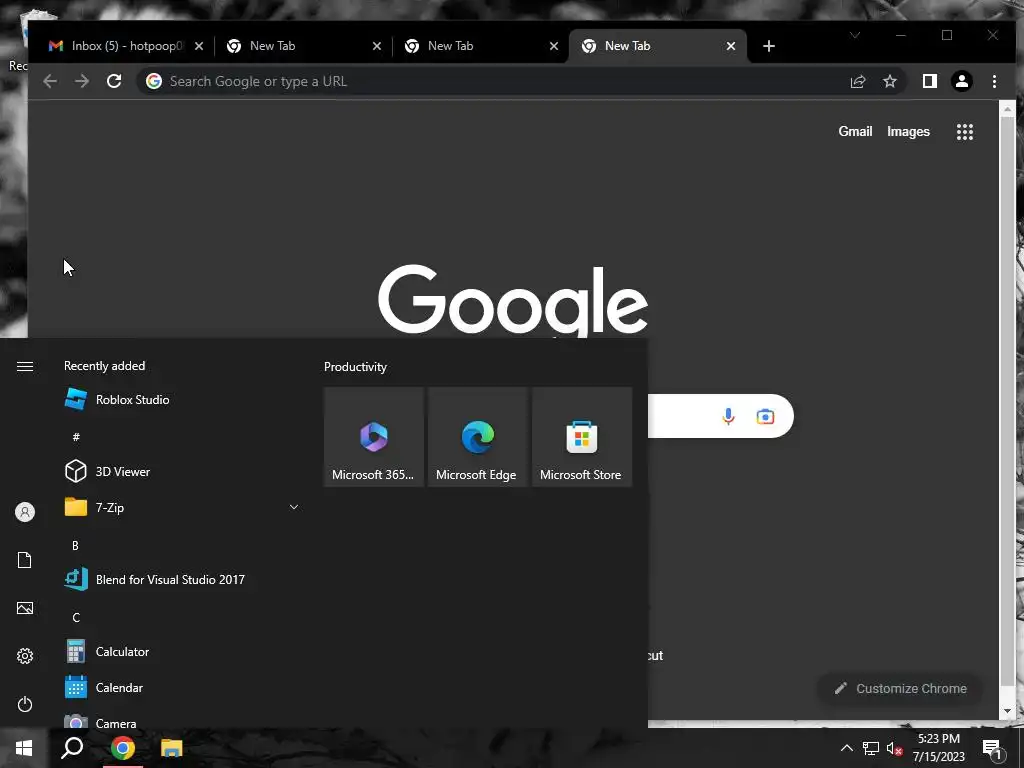1024x768 pixels.
Task: Open the Chrome tab search dropdown
Action: pyautogui.click(x=855, y=35)
